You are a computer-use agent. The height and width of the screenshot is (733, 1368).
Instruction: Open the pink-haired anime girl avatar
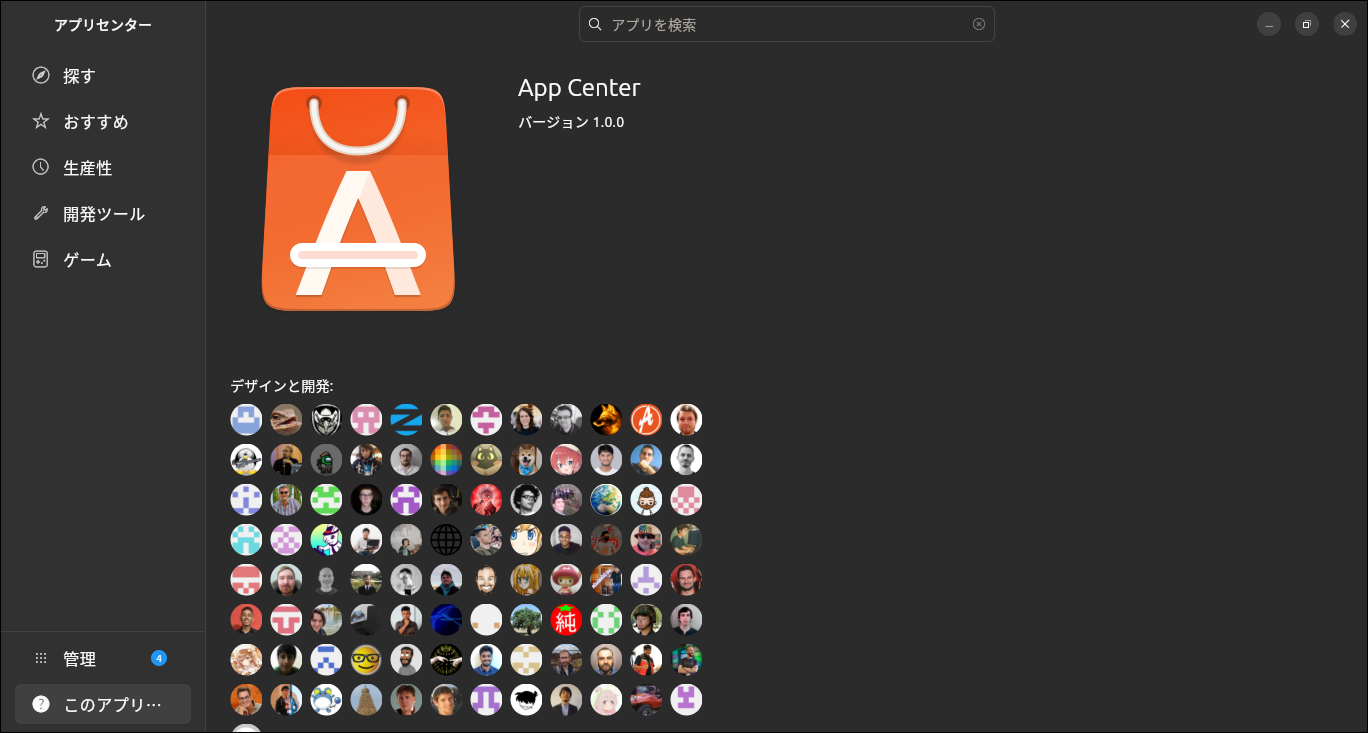[x=566, y=460]
